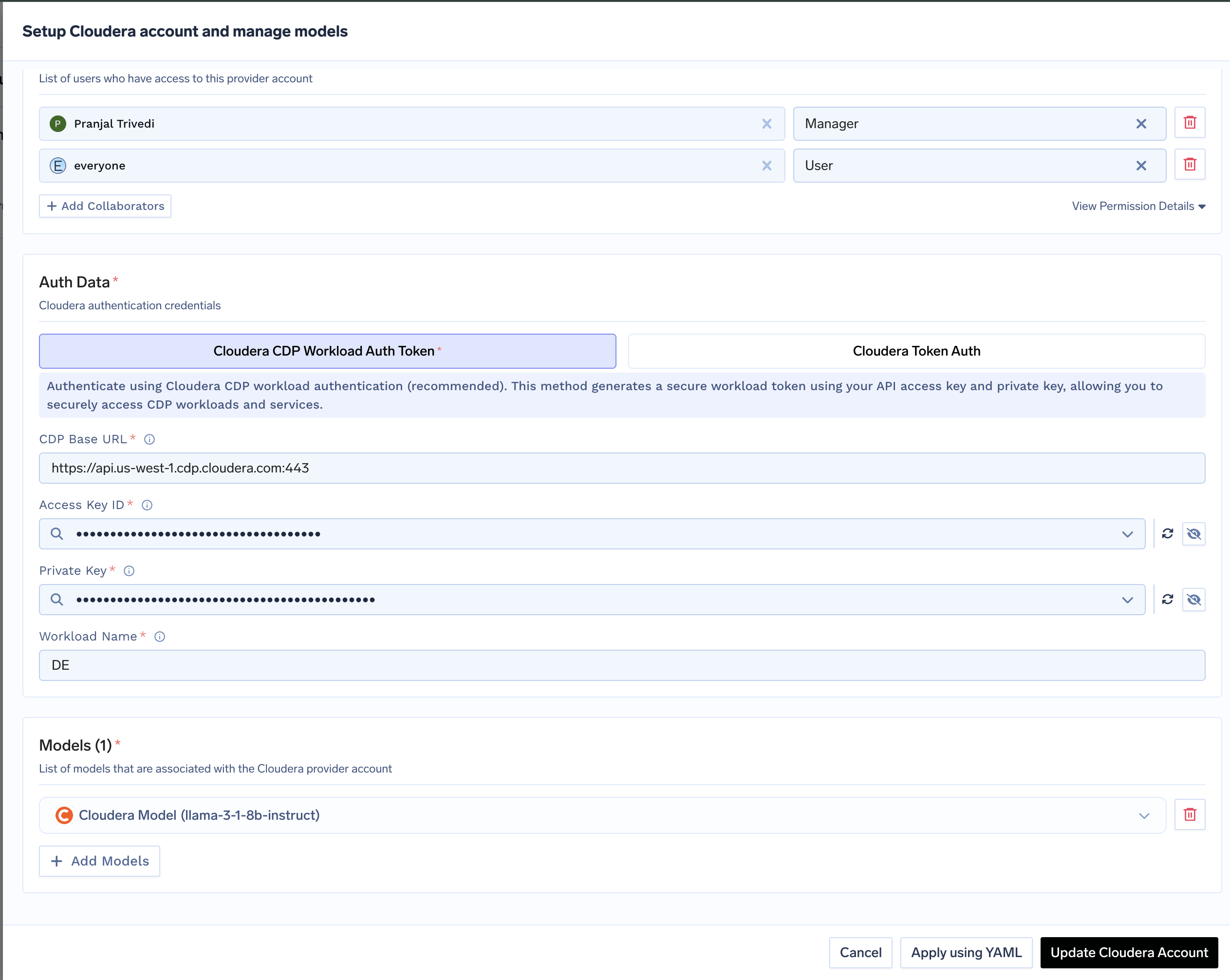Refresh the Private Key credential
This screenshot has height=980, width=1230.
click(x=1168, y=599)
